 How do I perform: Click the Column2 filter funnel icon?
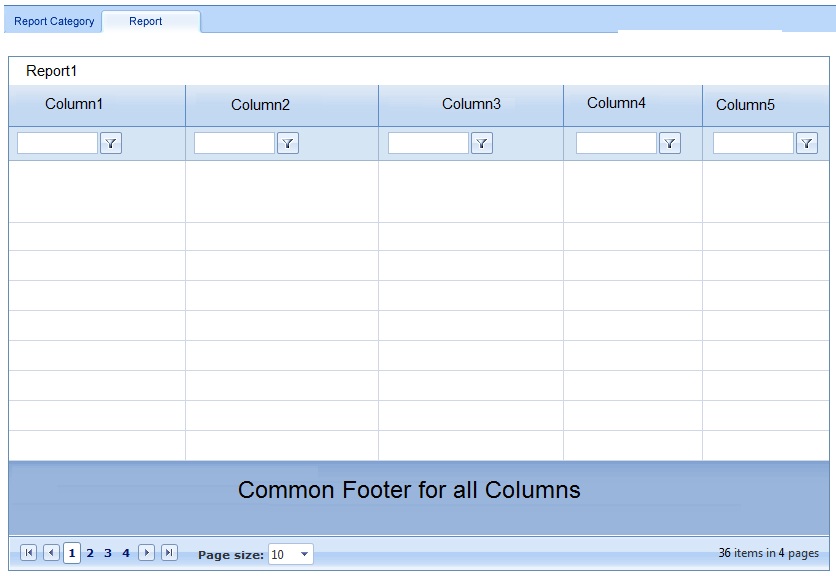tap(288, 143)
